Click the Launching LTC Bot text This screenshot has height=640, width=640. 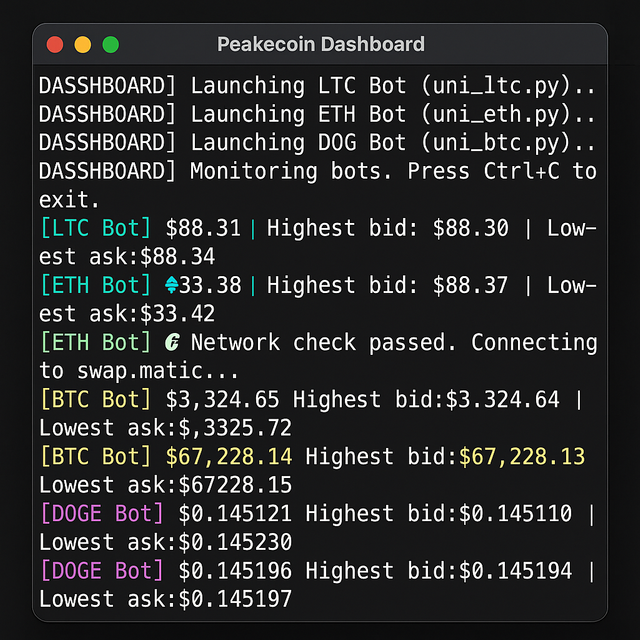tap(299, 87)
